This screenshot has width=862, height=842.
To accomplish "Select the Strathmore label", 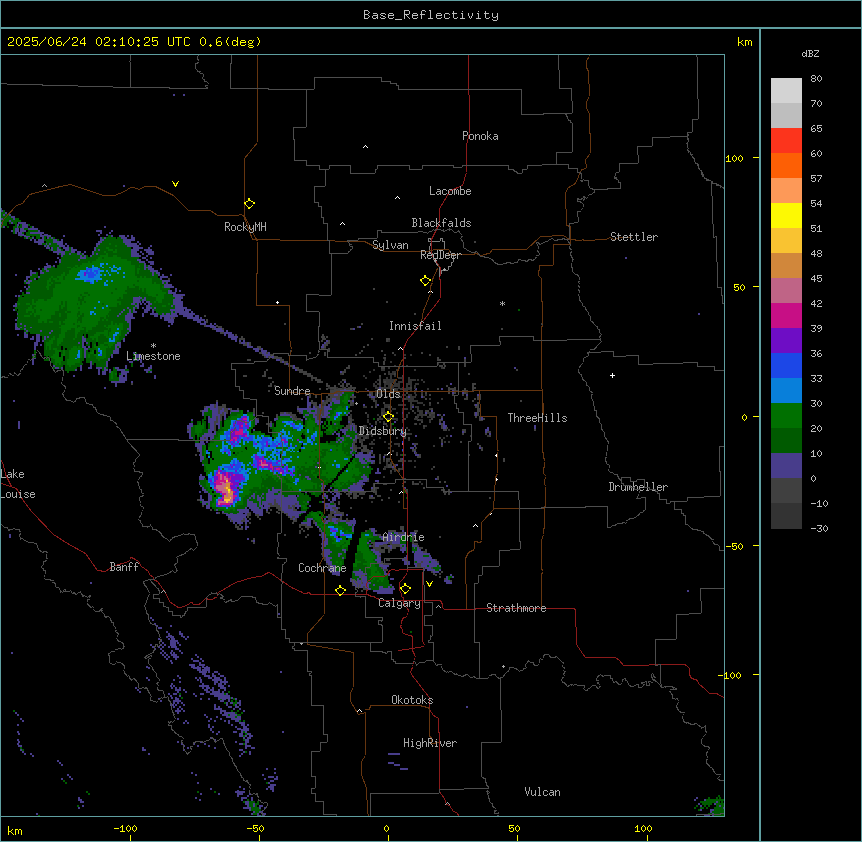I will pyautogui.click(x=516, y=608).
